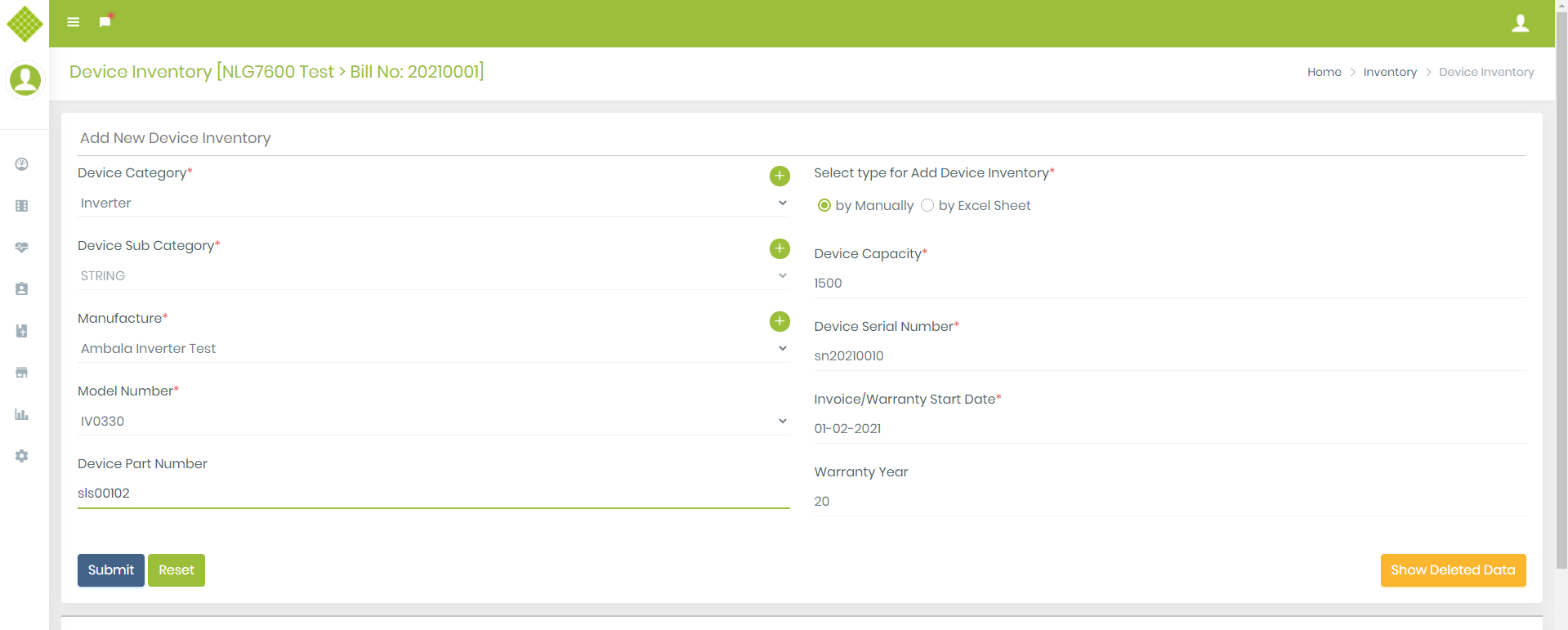Open the bar chart reports sidebar icon
This screenshot has width=1568, height=630.
coord(22,414)
